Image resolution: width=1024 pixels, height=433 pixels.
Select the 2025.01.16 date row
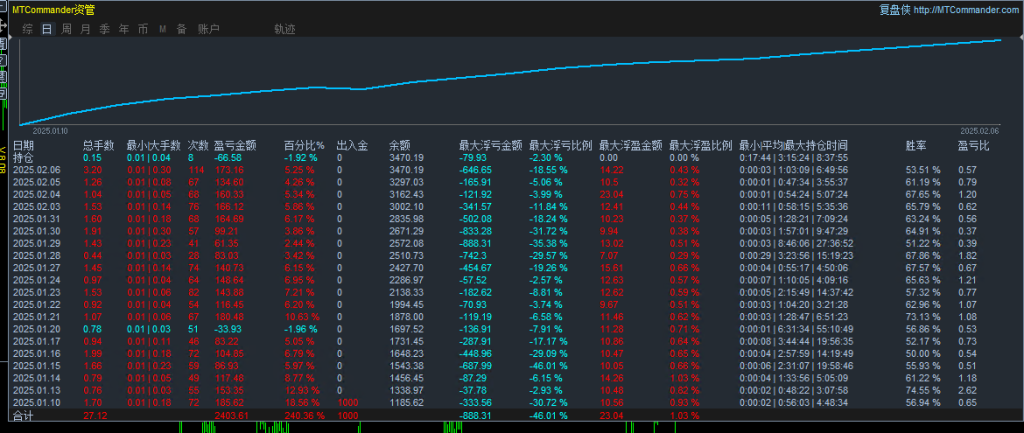[x=38, y=353]
